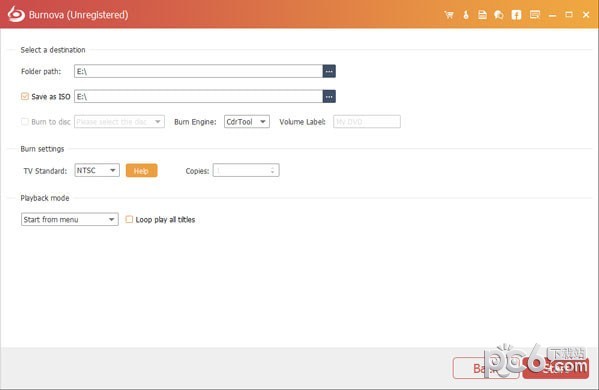This screenshot has height=390, width=599.
Task: Open the save file icon in title bar
Action: (482, 15)
